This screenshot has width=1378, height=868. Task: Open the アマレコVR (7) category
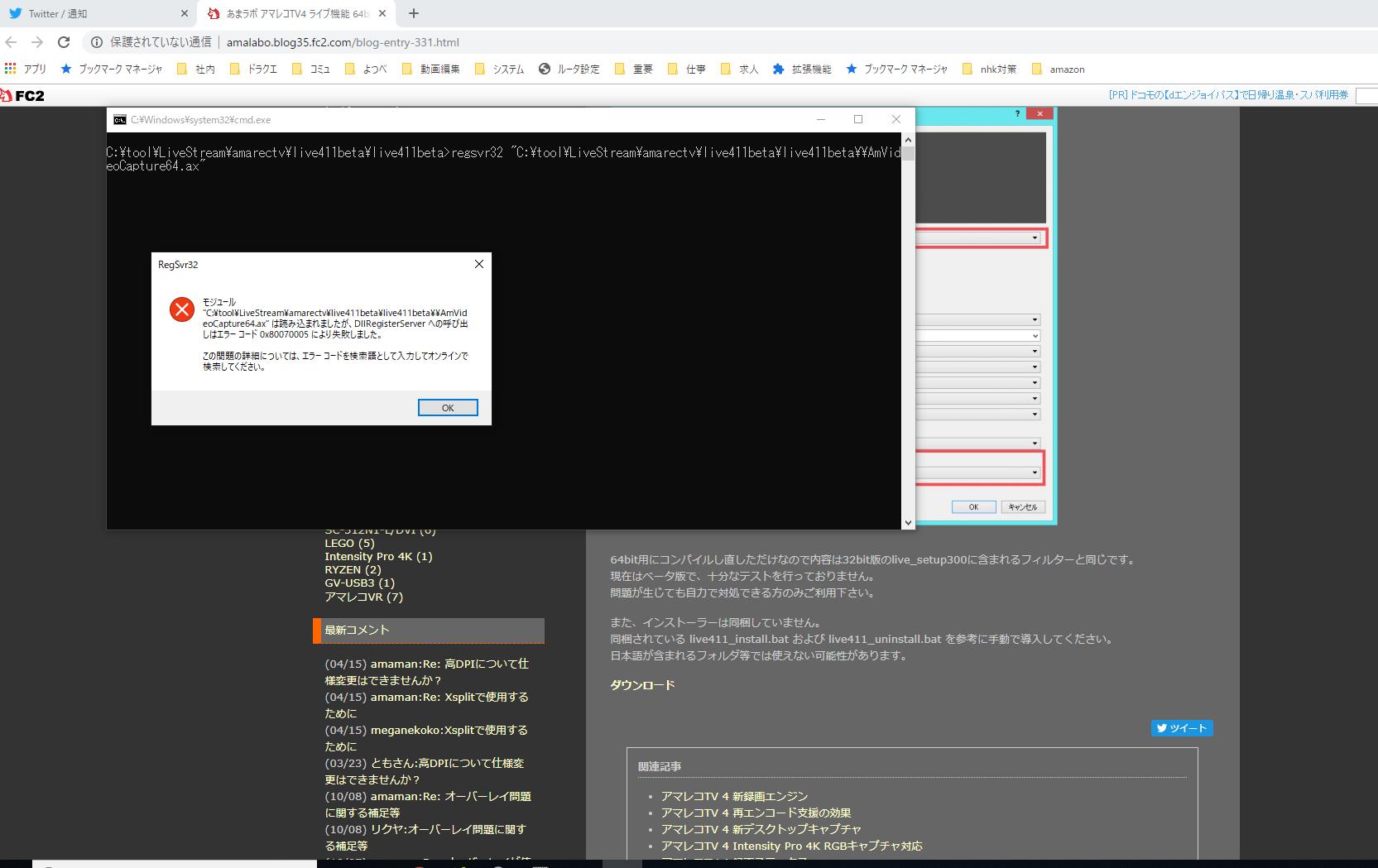(x=363, y=597)
